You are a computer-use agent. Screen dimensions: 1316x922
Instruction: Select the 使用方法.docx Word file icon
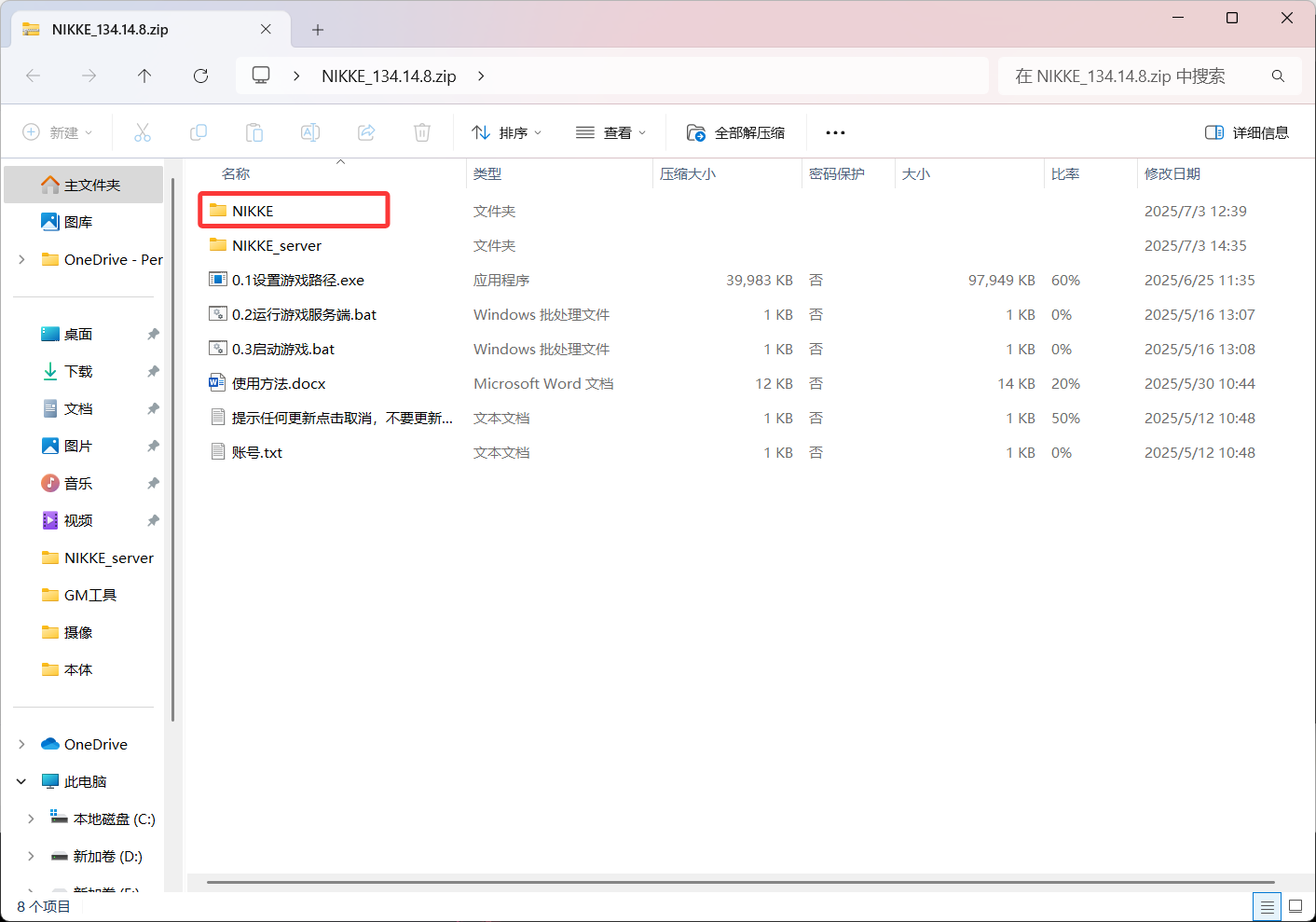click(218, 383)
